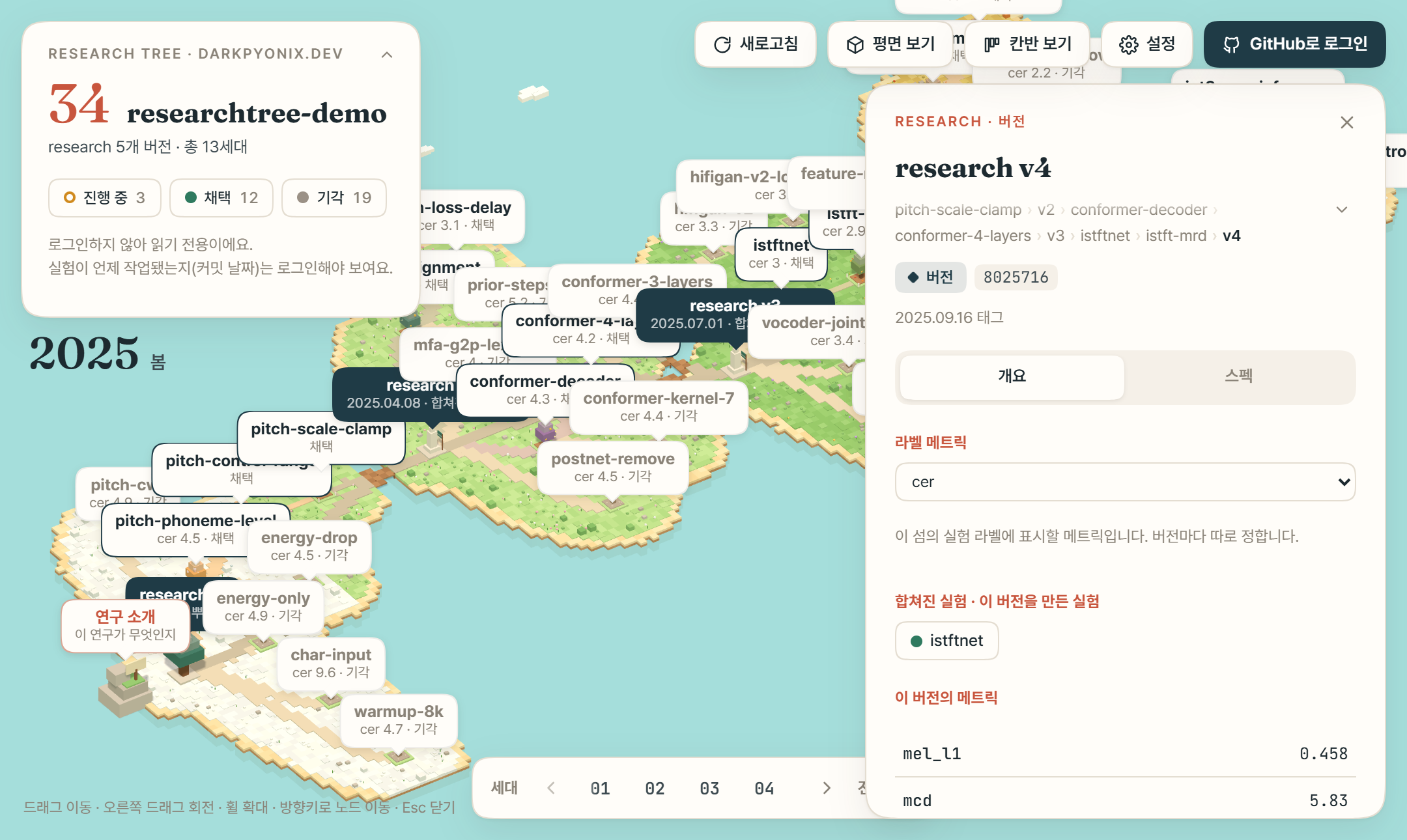
Task: Click the istftnet merged experiment chip
Action: (x=946, y=641)
